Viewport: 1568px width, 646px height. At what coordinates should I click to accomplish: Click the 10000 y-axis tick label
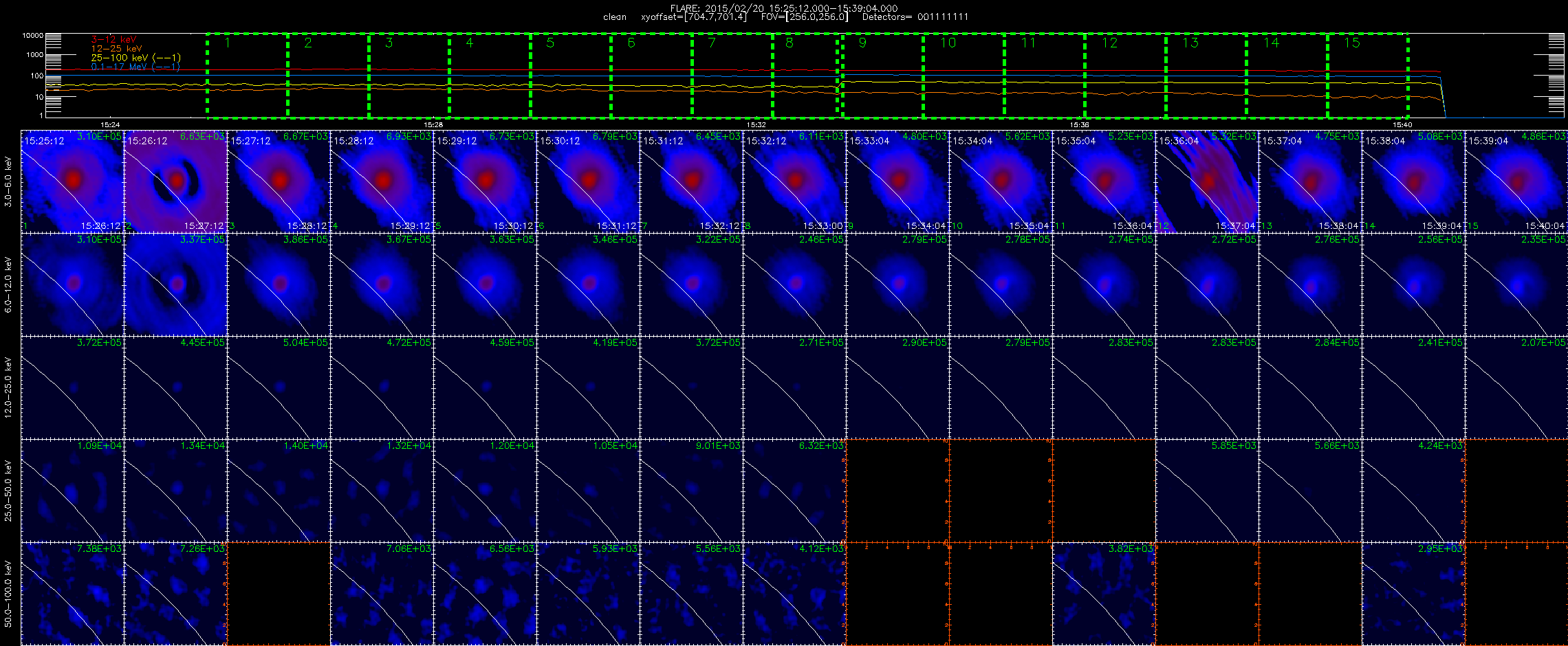(x=33, y=35)
